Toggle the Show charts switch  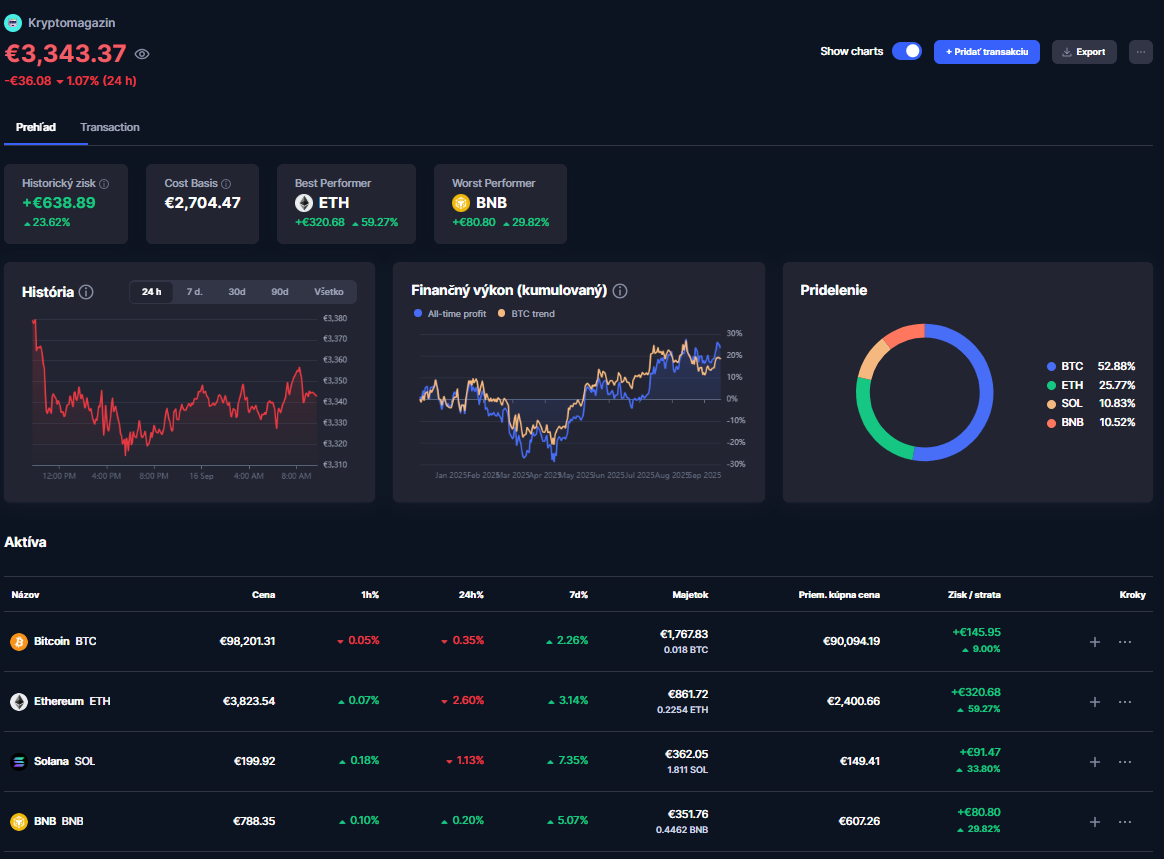coord(906,51)
